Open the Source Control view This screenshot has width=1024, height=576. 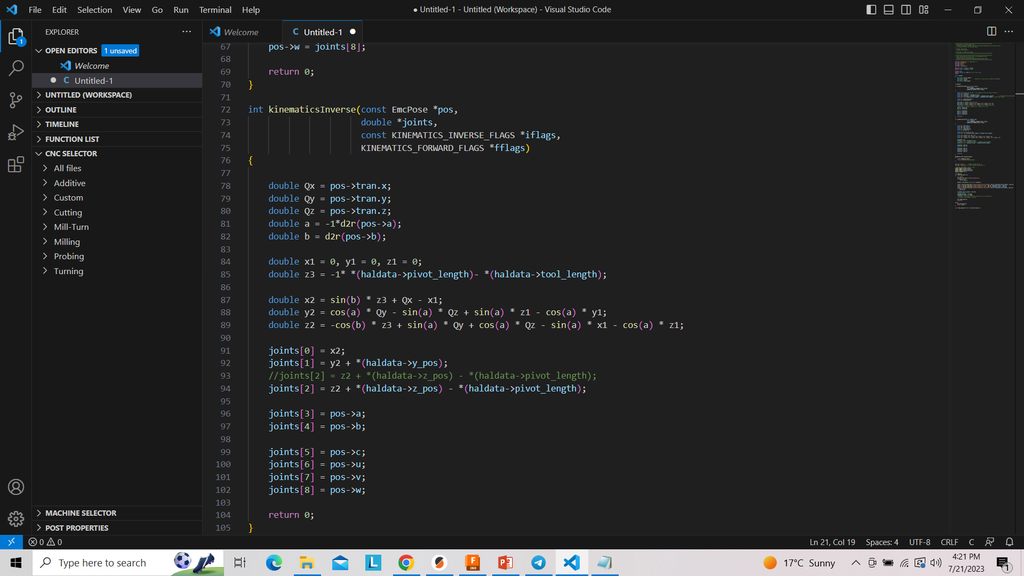(16, 100)
